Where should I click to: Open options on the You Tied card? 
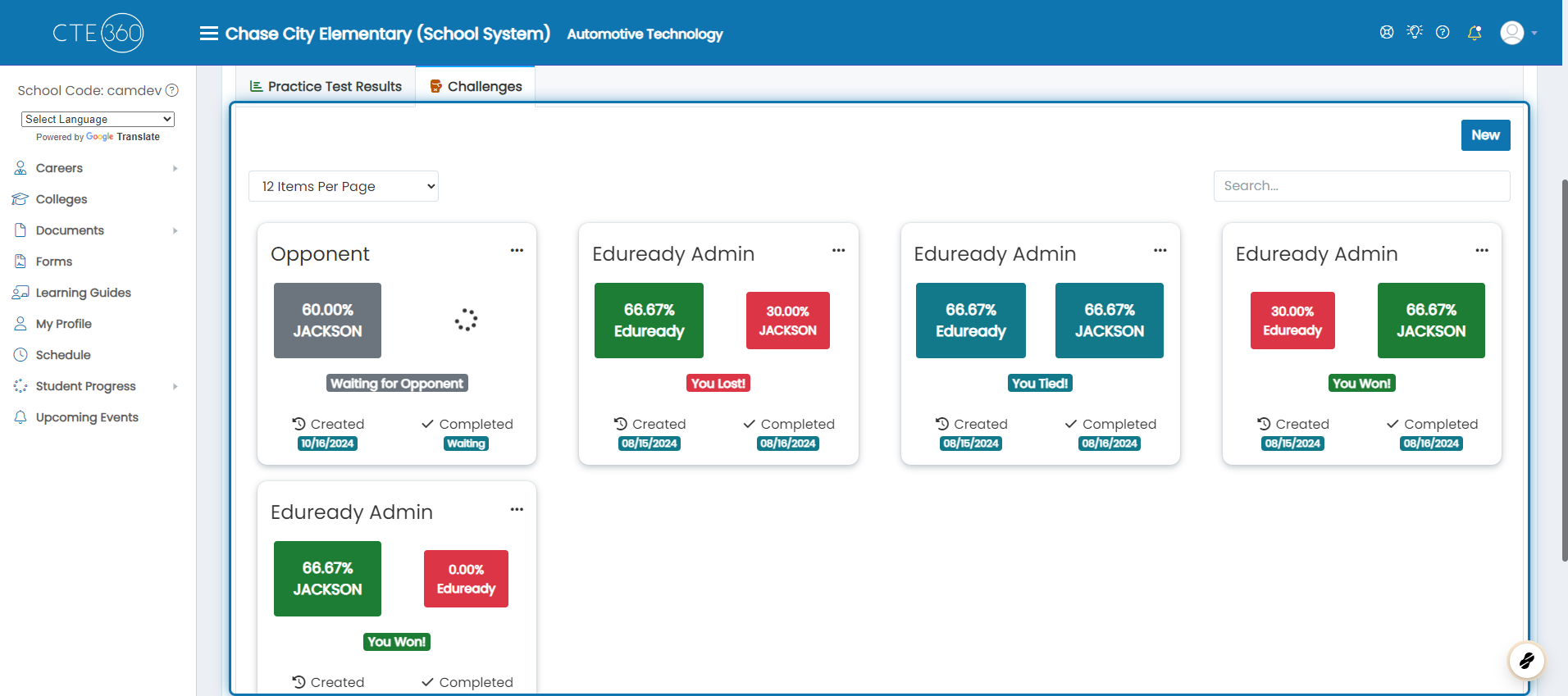[1160, 251]
